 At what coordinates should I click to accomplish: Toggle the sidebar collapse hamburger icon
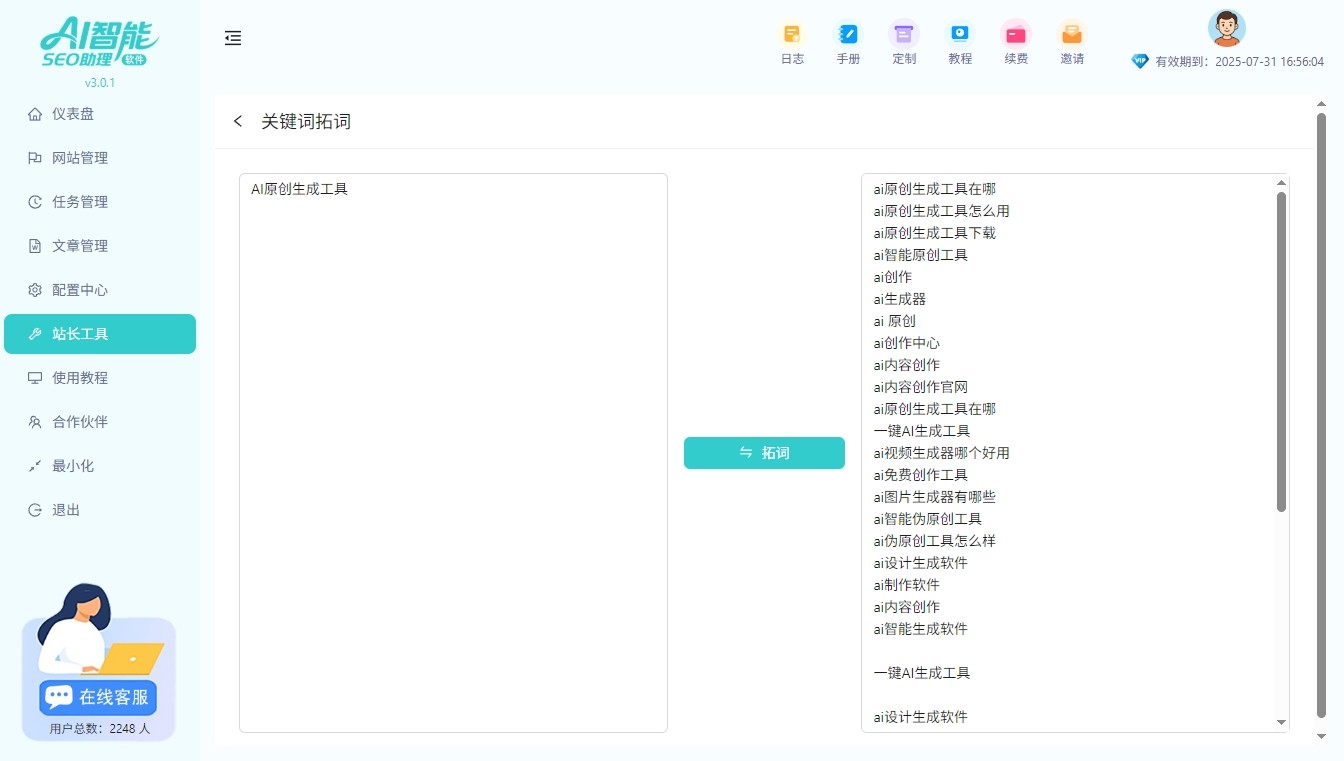[233, 38]
